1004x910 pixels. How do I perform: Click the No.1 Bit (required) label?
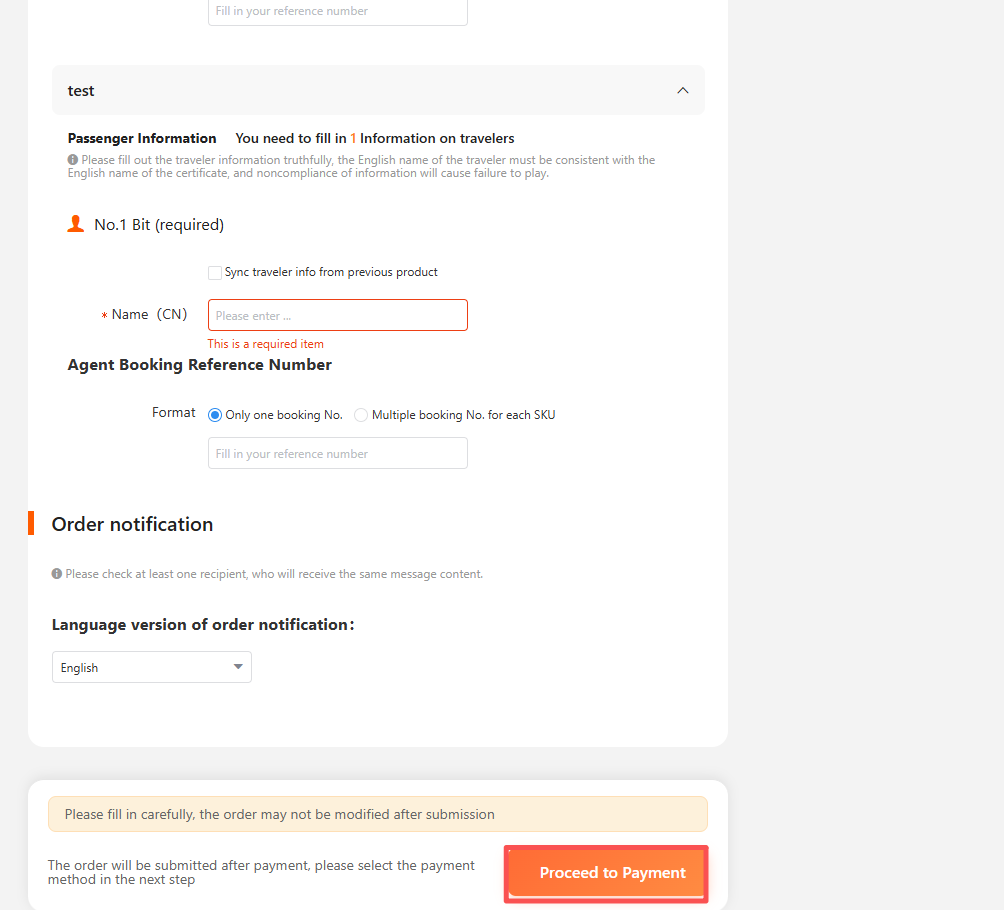click(159, 225)
